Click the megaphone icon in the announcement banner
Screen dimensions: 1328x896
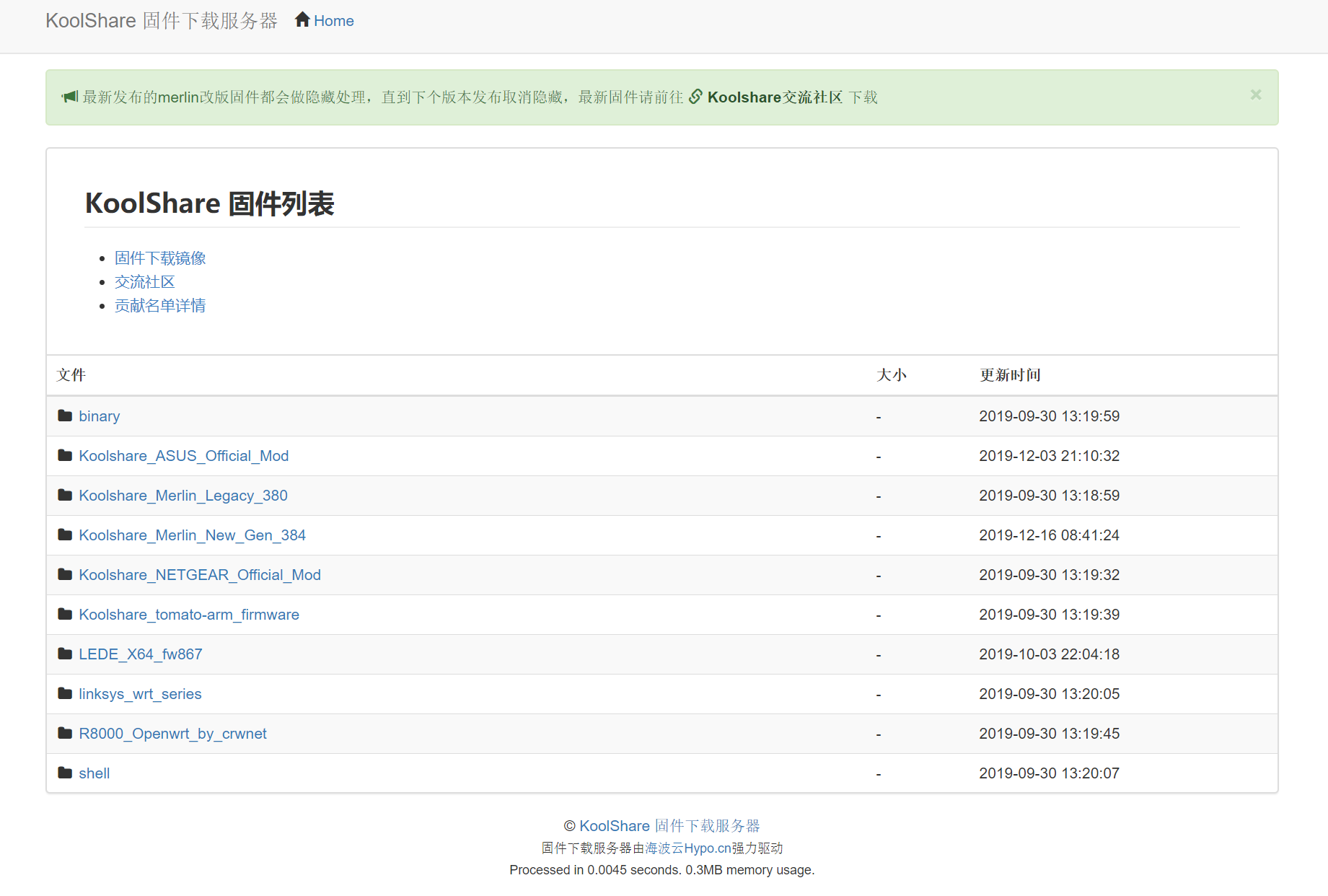69,96
